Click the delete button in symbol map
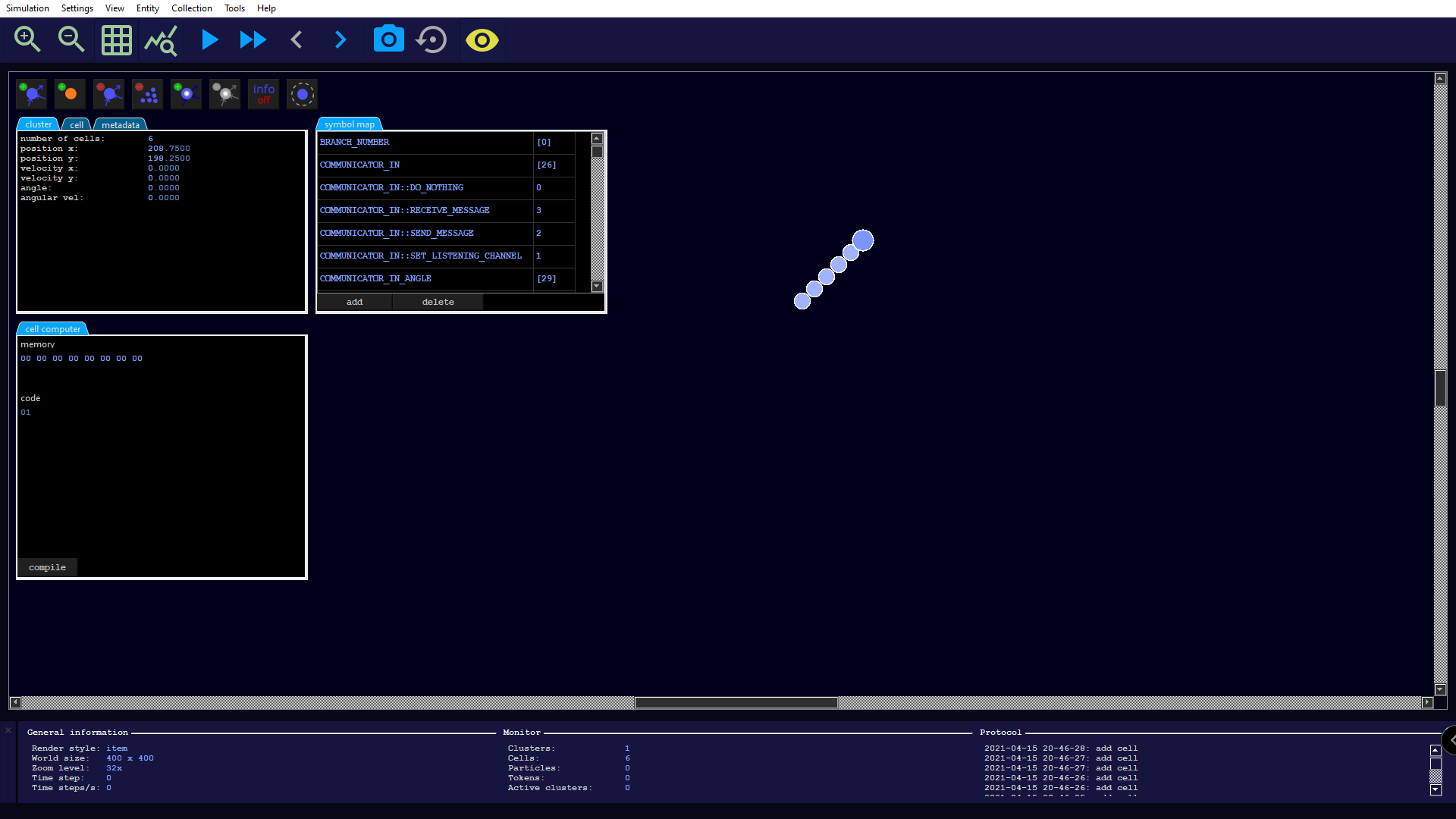The width and height of the screenshot is (1456, 819). [438, 302]
